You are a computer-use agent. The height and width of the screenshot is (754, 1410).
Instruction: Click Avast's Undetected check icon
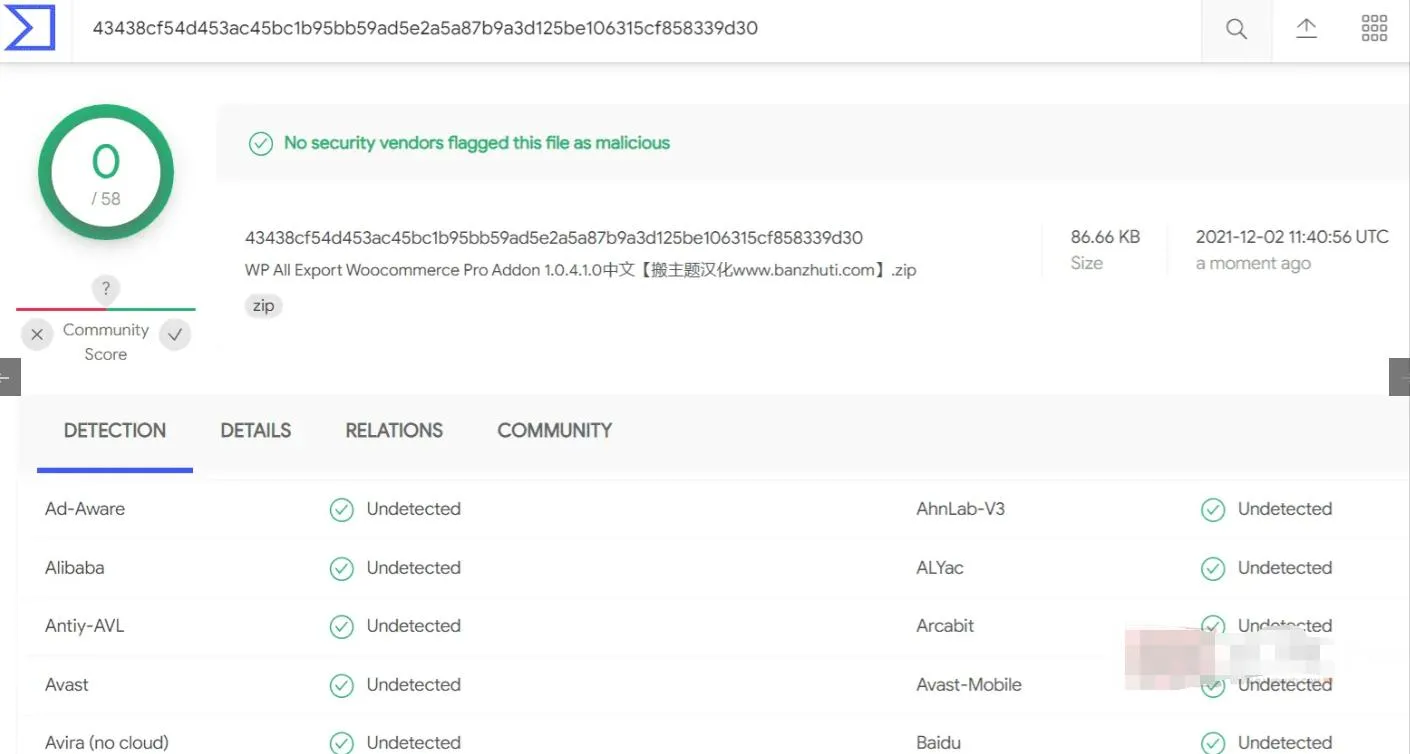coord(342,686)
